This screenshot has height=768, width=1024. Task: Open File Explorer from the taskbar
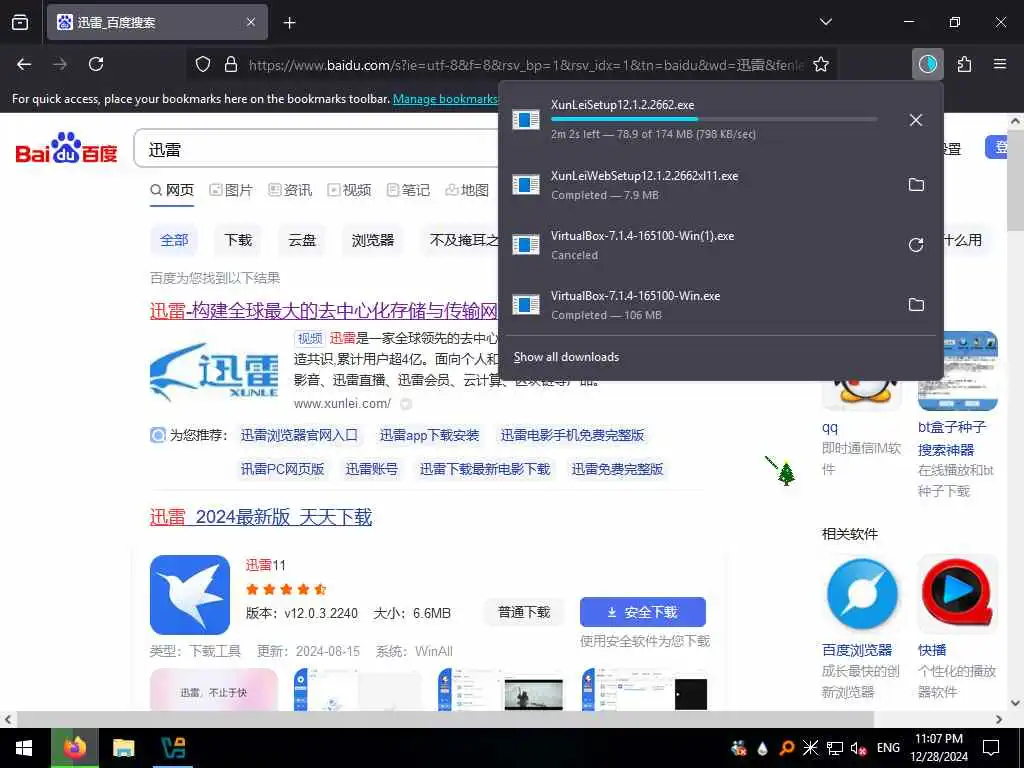click(123, 748)
